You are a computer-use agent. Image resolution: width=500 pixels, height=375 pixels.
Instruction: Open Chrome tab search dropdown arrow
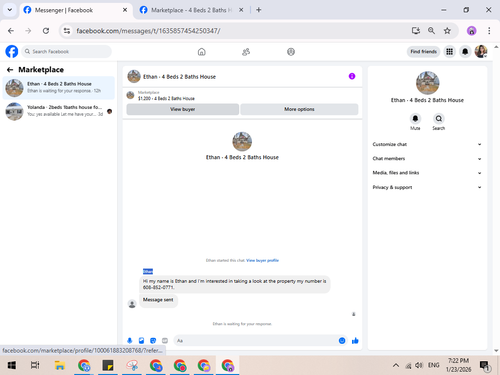tap(10, 10)
